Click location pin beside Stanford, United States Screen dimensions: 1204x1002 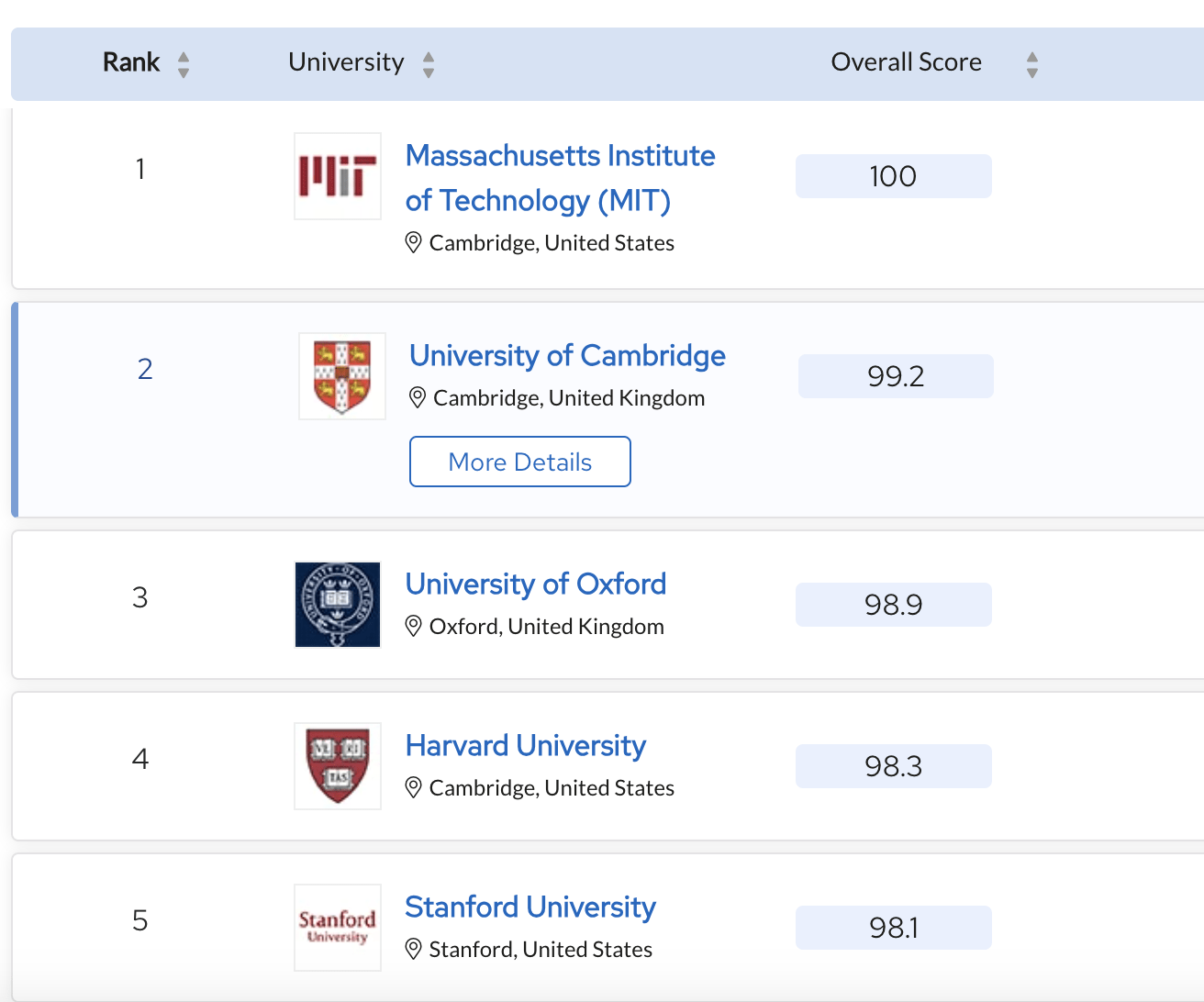click(414, 949)
